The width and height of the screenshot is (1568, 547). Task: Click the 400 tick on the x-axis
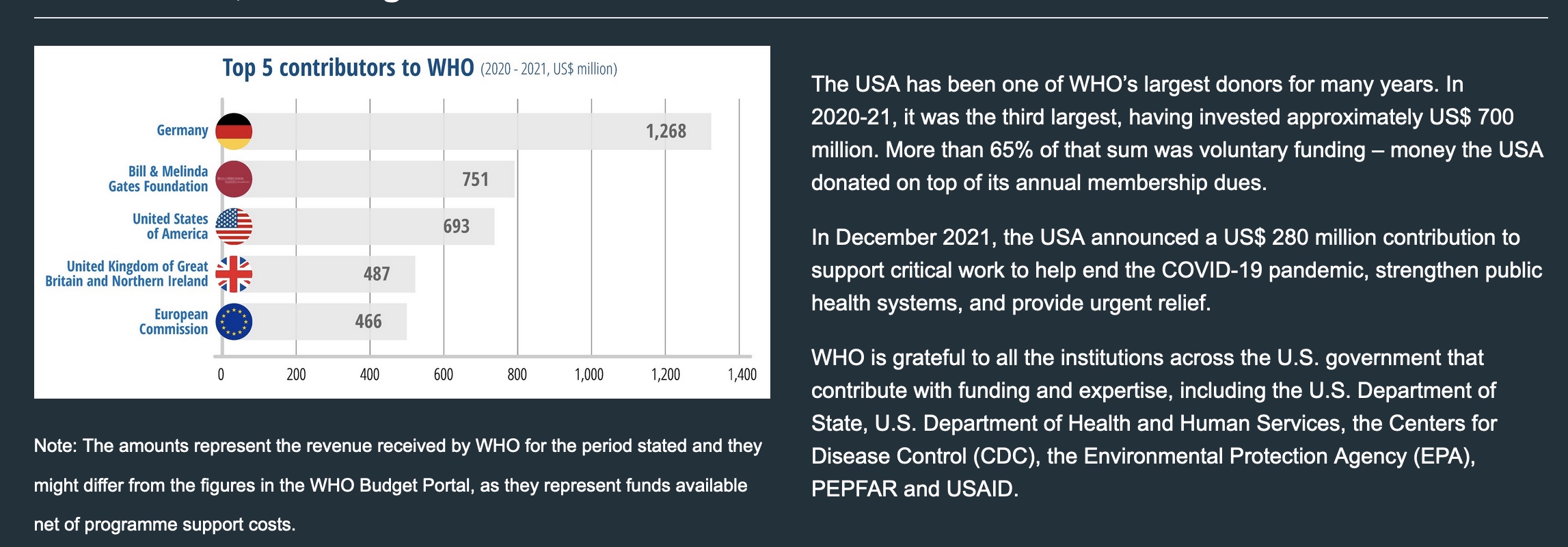click(x=370, y=375)
